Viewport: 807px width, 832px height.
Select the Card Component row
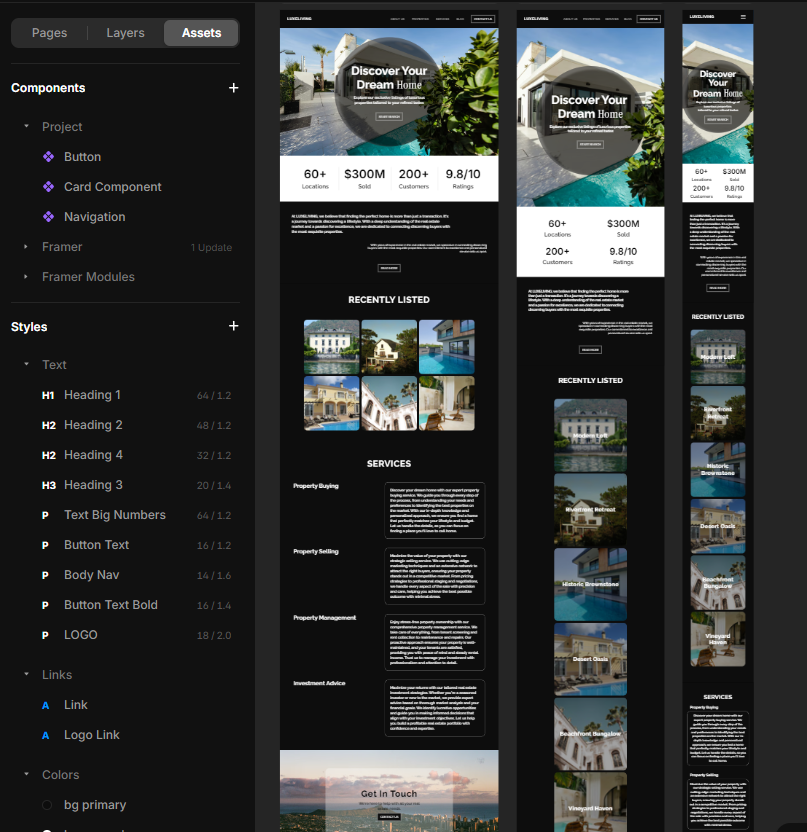pos(125,187)
